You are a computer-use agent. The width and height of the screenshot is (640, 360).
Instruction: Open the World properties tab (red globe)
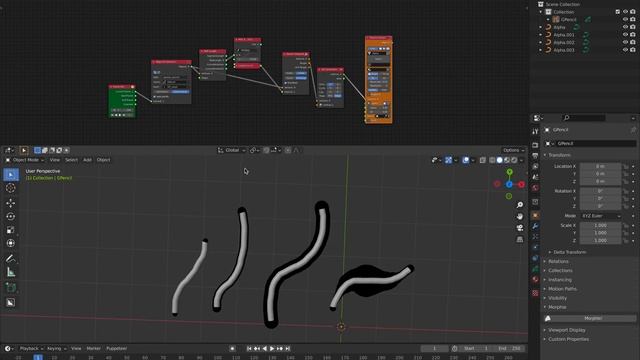[x=536, y=188]
